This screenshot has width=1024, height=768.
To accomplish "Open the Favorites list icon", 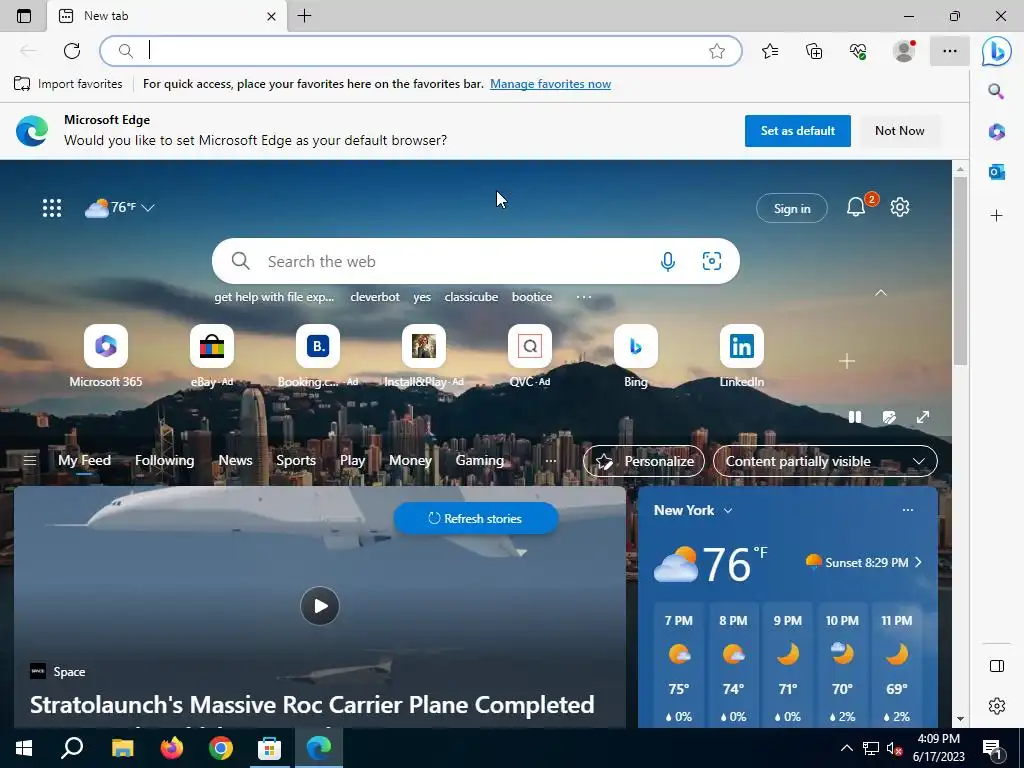I will point(770,51).
